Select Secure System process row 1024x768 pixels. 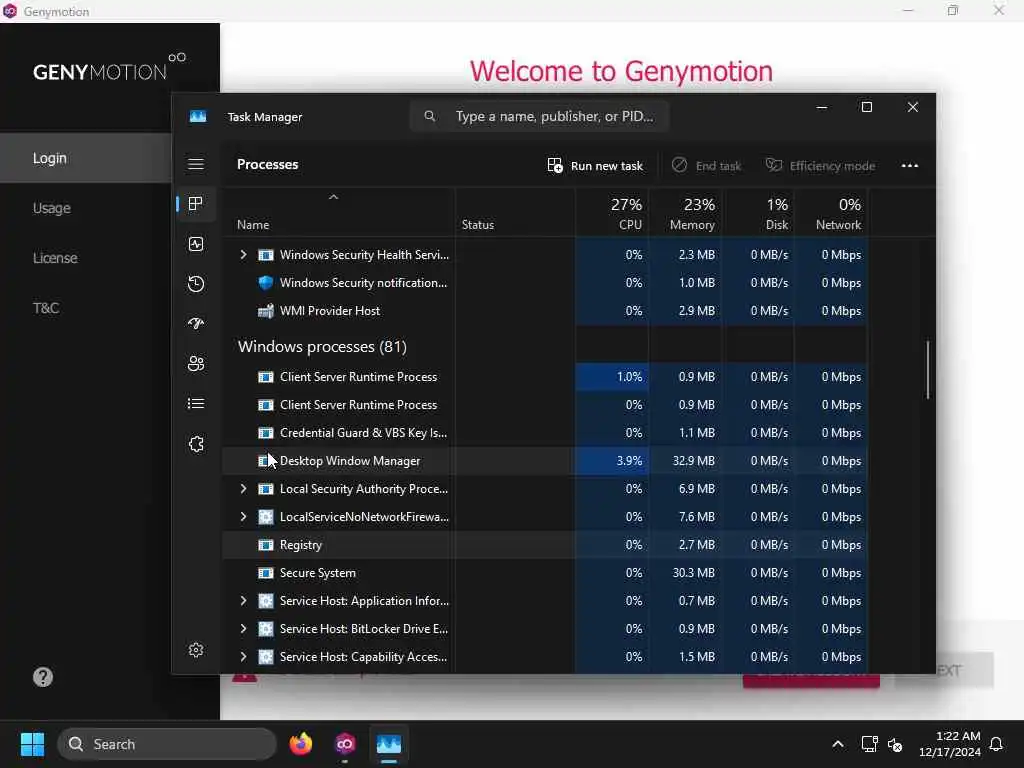(545, 573)
